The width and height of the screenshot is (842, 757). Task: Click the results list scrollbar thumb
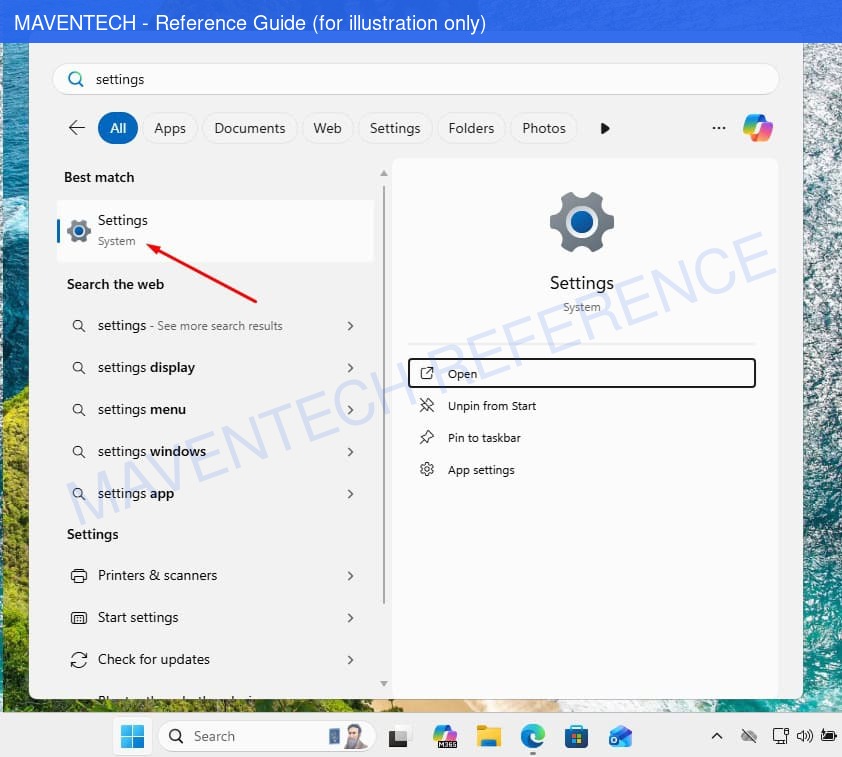coord(384,395)
